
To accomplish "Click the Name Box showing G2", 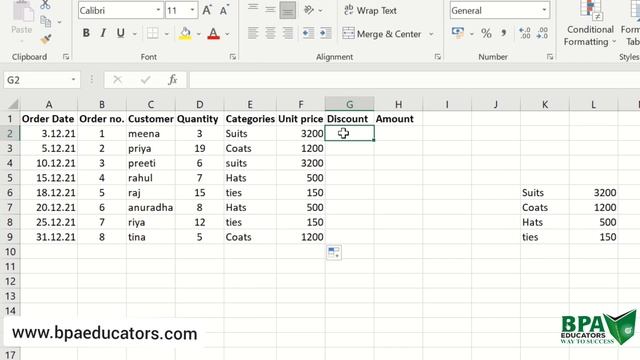I will point(42,80).
